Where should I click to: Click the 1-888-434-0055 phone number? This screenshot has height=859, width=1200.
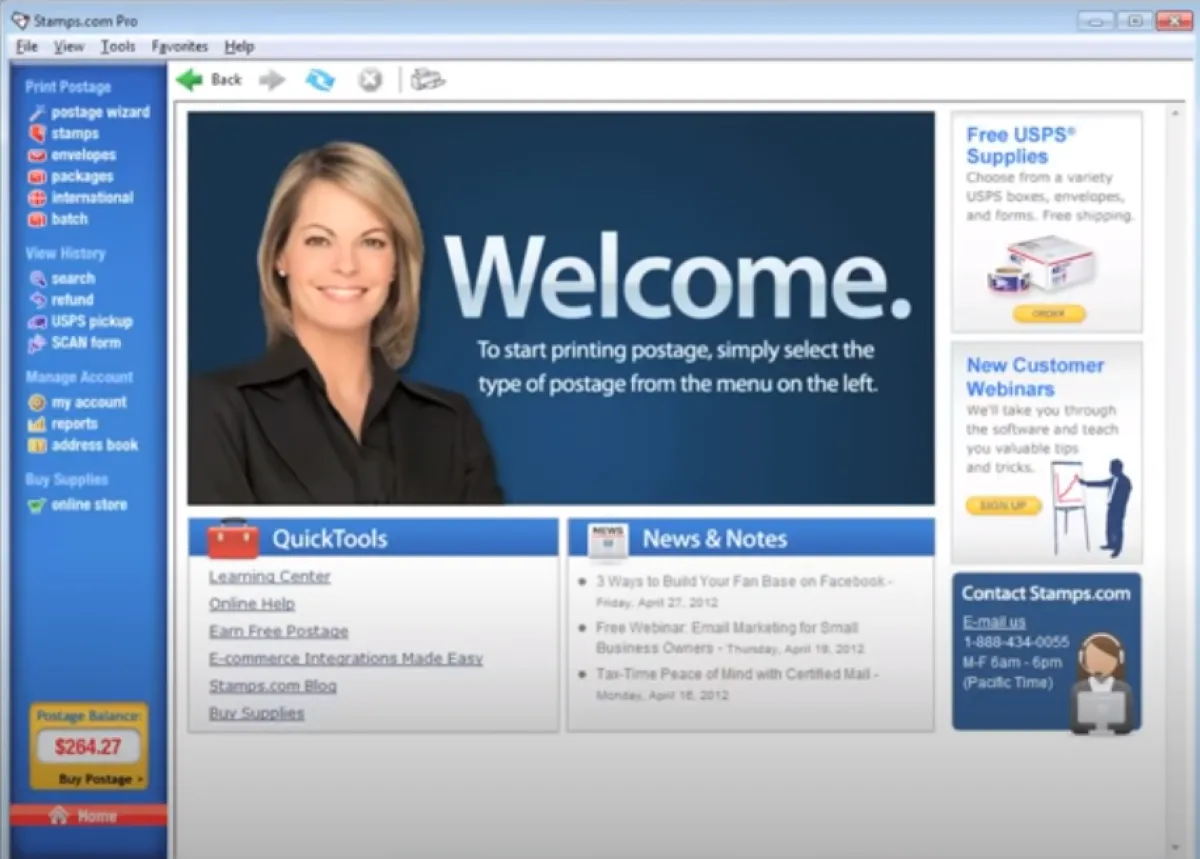[x=1016, y=642]
